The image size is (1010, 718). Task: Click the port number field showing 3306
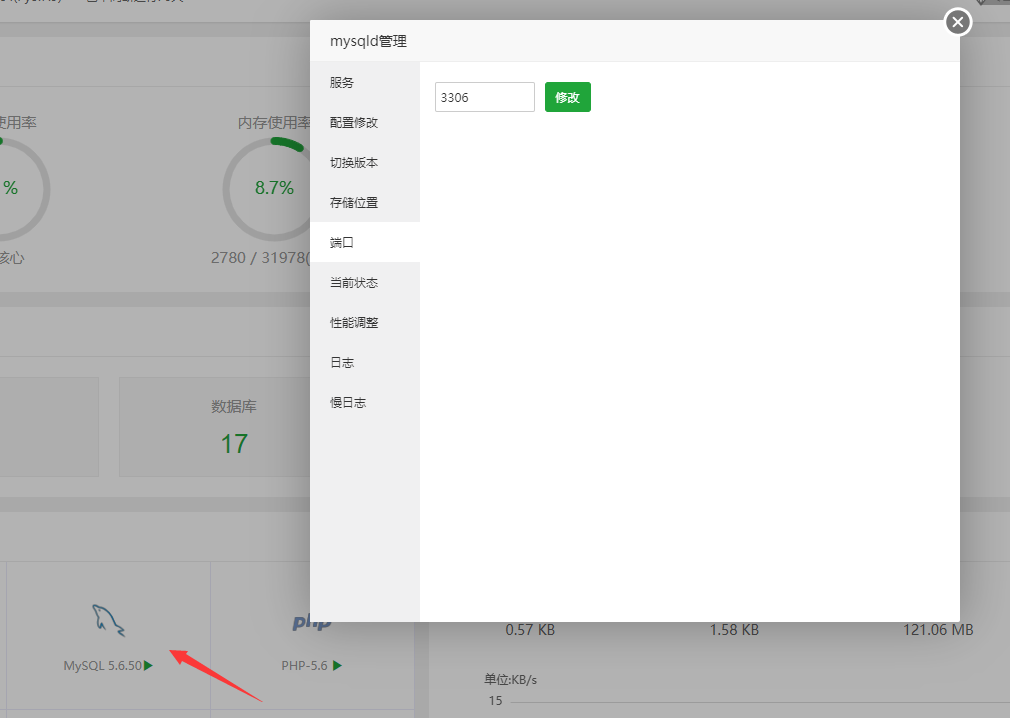[484, 97]
